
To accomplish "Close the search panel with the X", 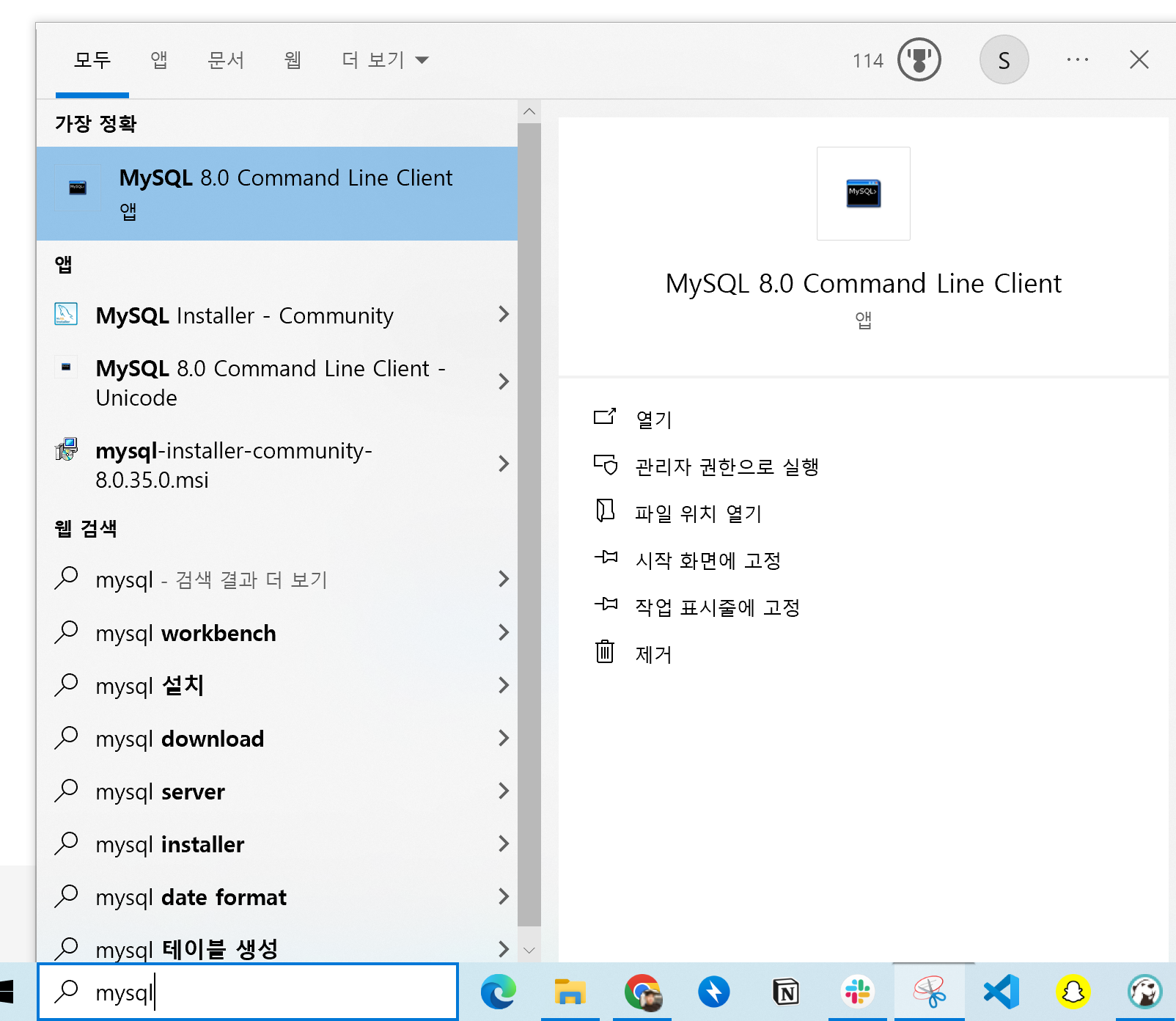I will [1139, 59].
